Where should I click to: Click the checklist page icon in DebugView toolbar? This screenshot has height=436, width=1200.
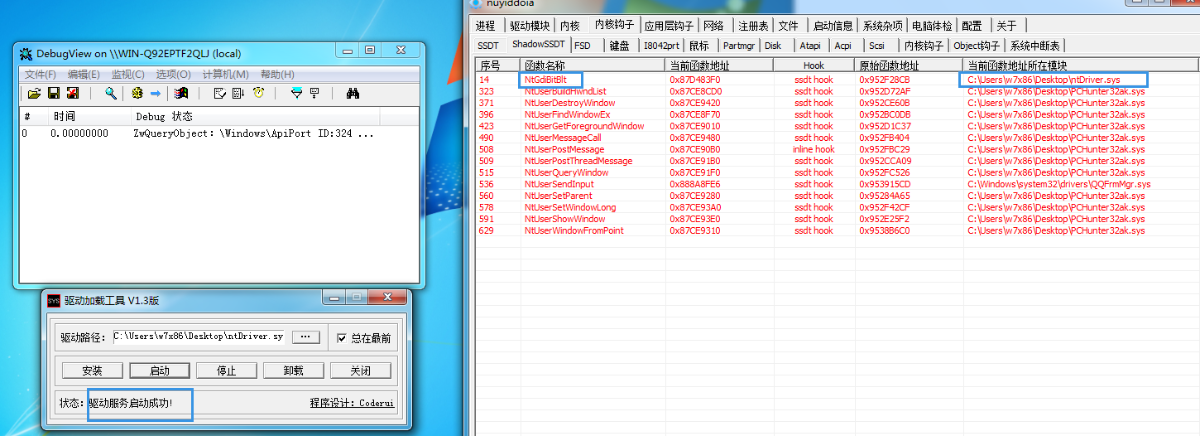click(220, 93)
